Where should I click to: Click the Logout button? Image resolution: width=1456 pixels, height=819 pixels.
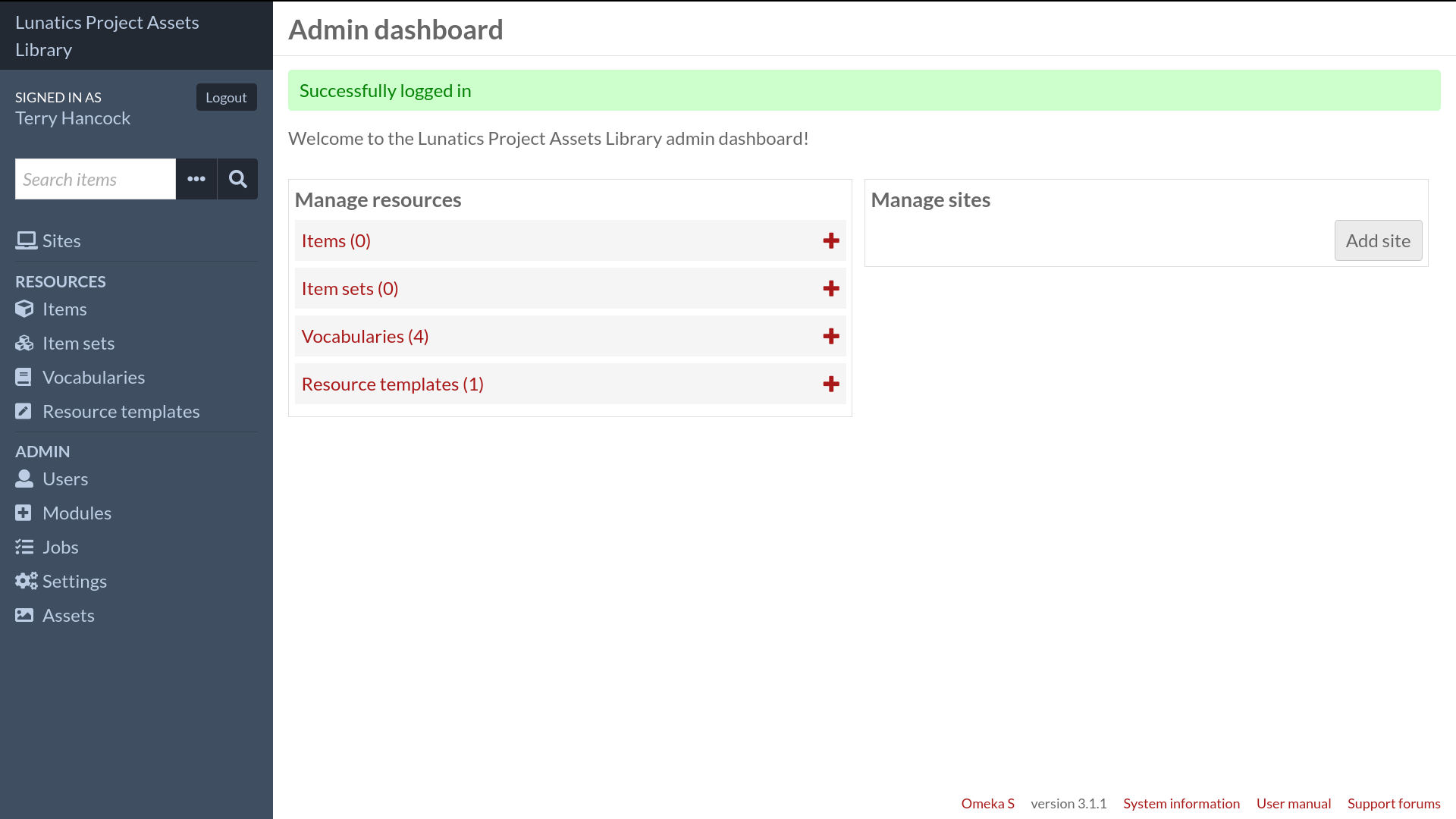[x=226, y=97]
